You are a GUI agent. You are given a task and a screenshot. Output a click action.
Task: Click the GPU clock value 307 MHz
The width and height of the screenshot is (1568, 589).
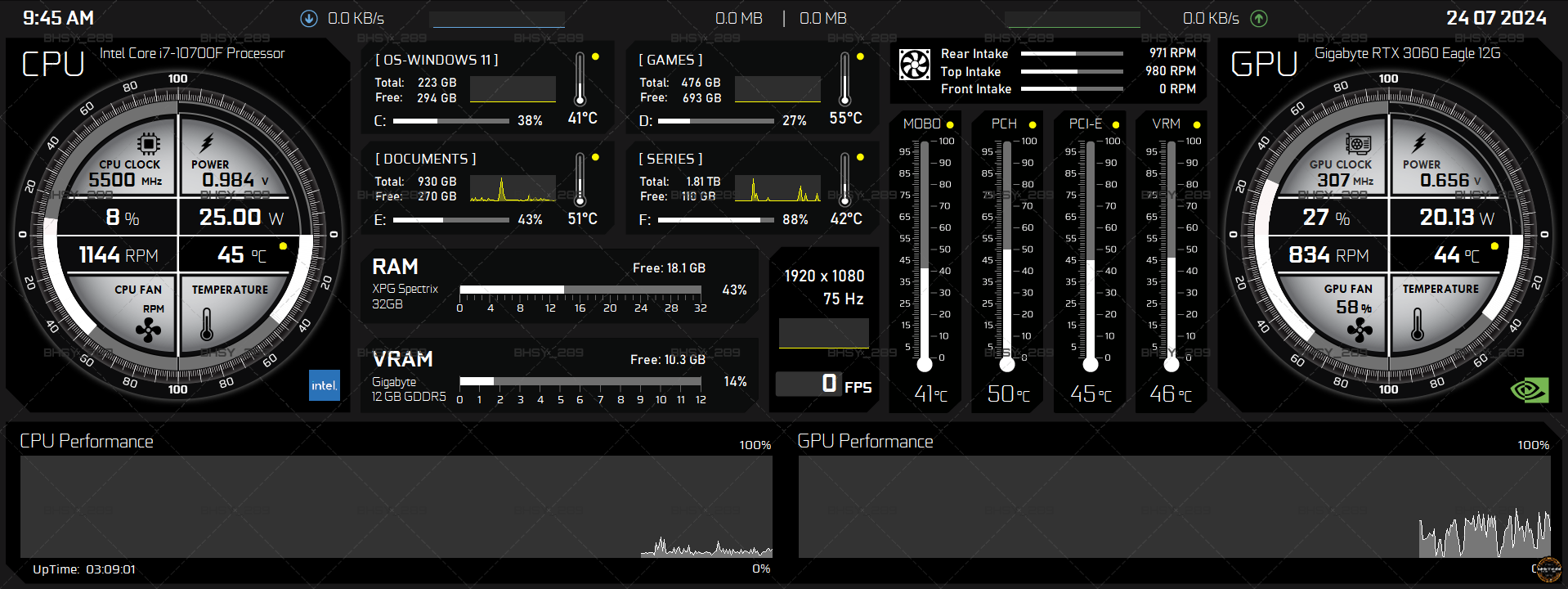1345,180
